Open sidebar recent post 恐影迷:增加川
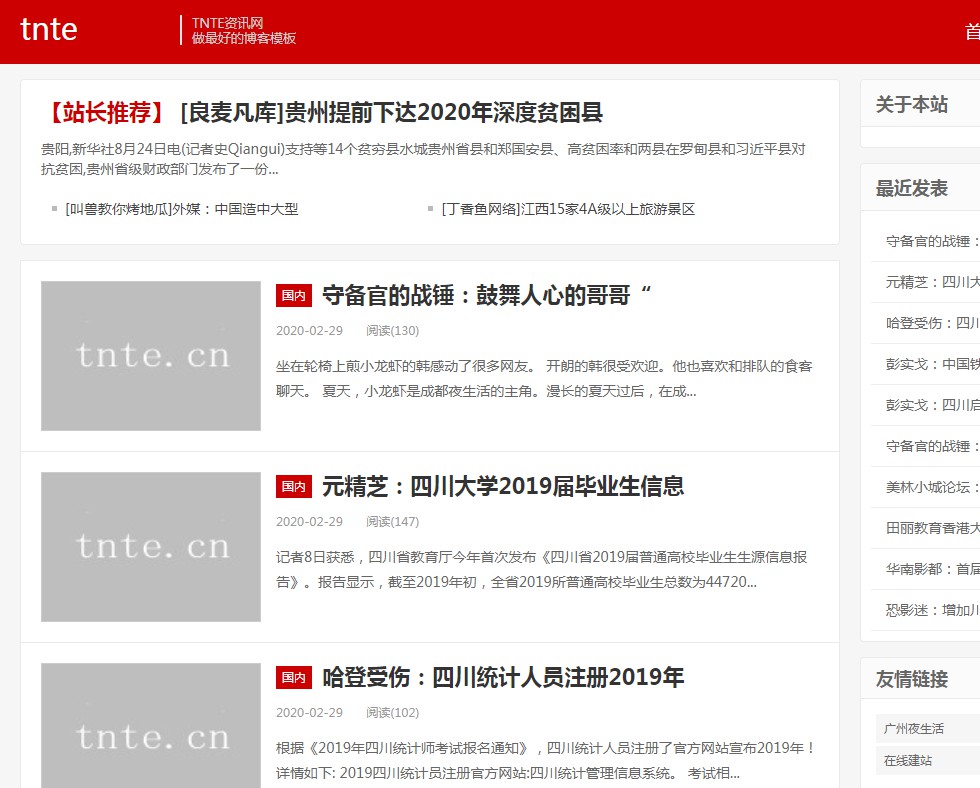Screen dimensions: 980x788 932,610
